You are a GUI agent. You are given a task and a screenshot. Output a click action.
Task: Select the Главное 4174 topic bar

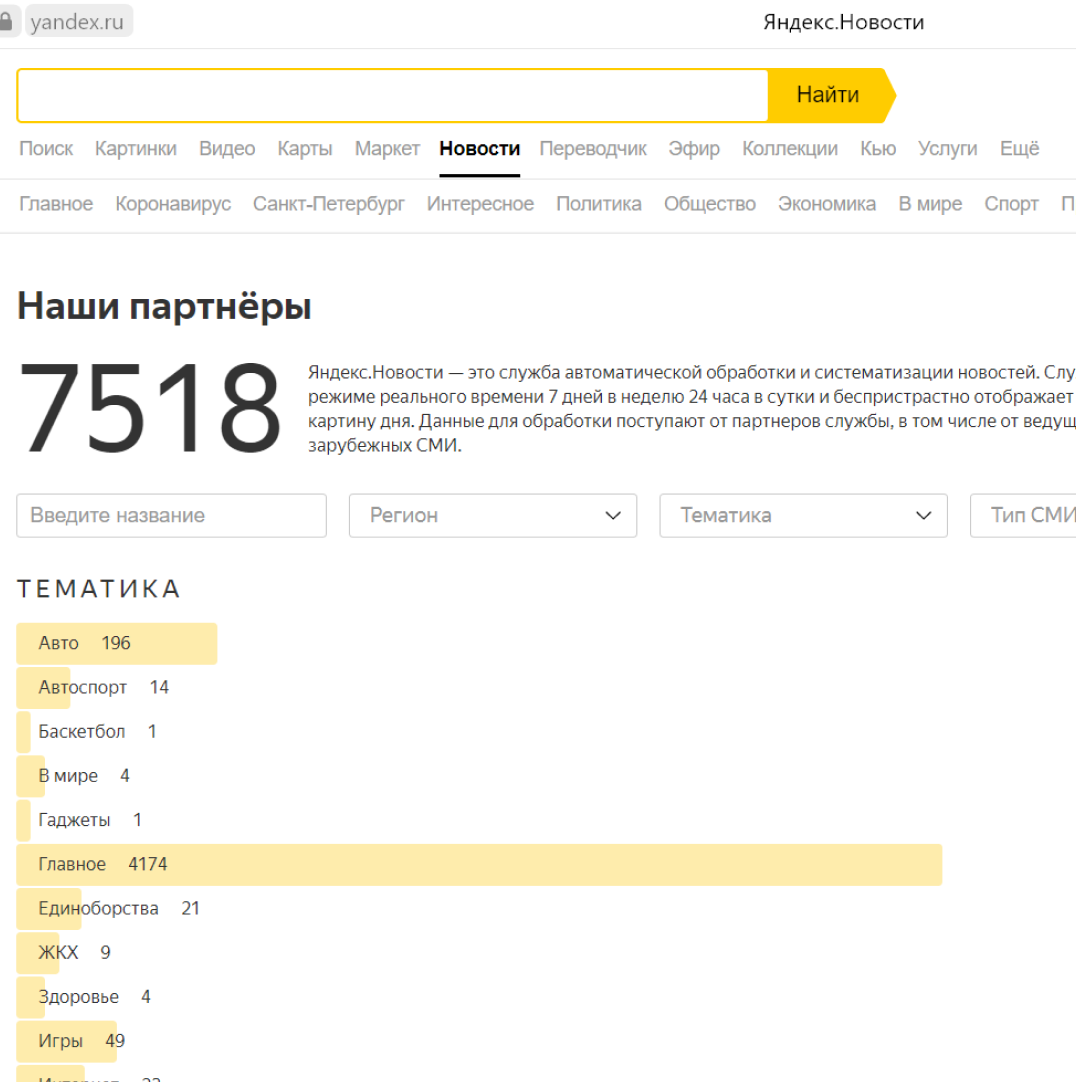(479, 864)
